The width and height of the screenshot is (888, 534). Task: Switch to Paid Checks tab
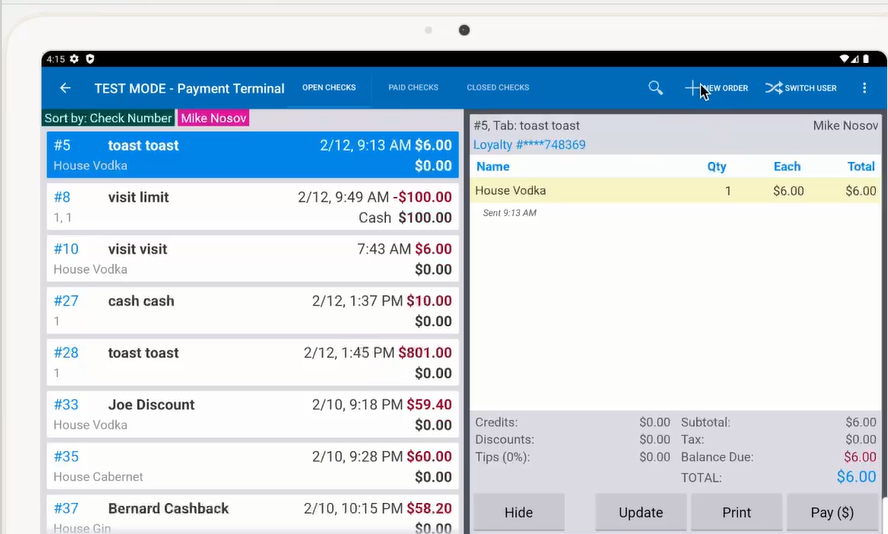(413, 87)
